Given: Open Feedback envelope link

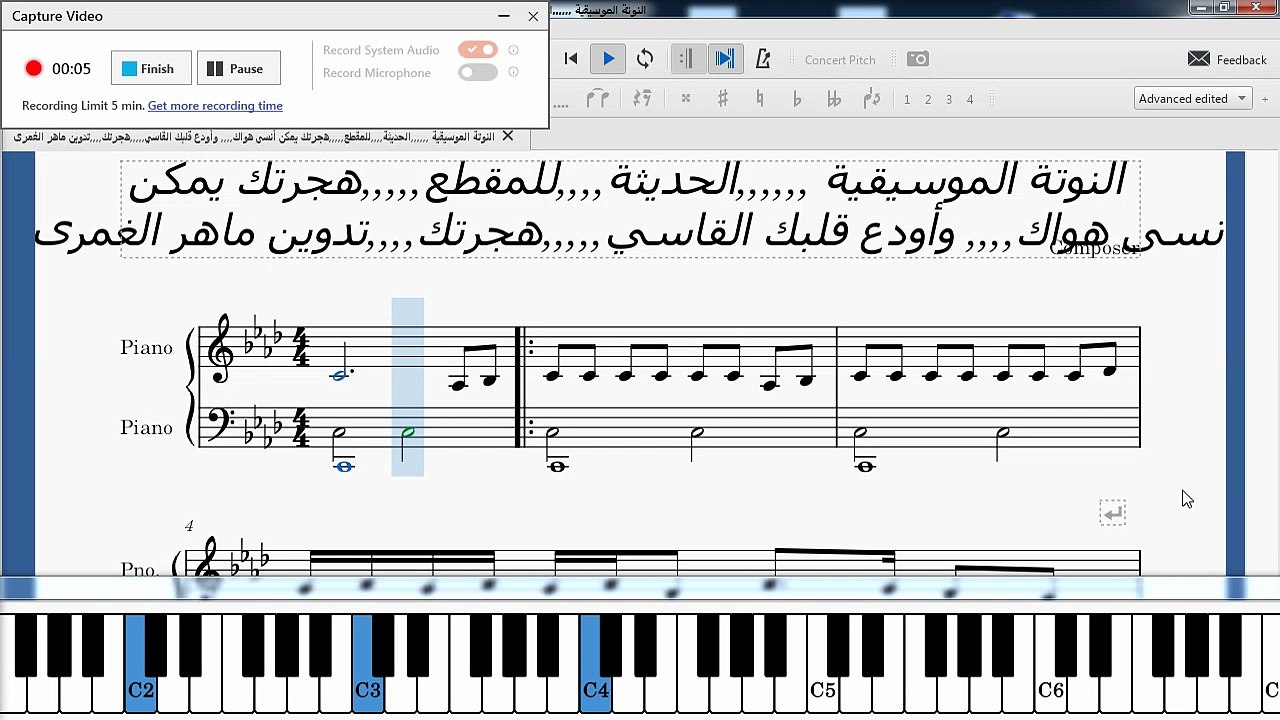Looking at the screenshot, I should pos(1227,60).
